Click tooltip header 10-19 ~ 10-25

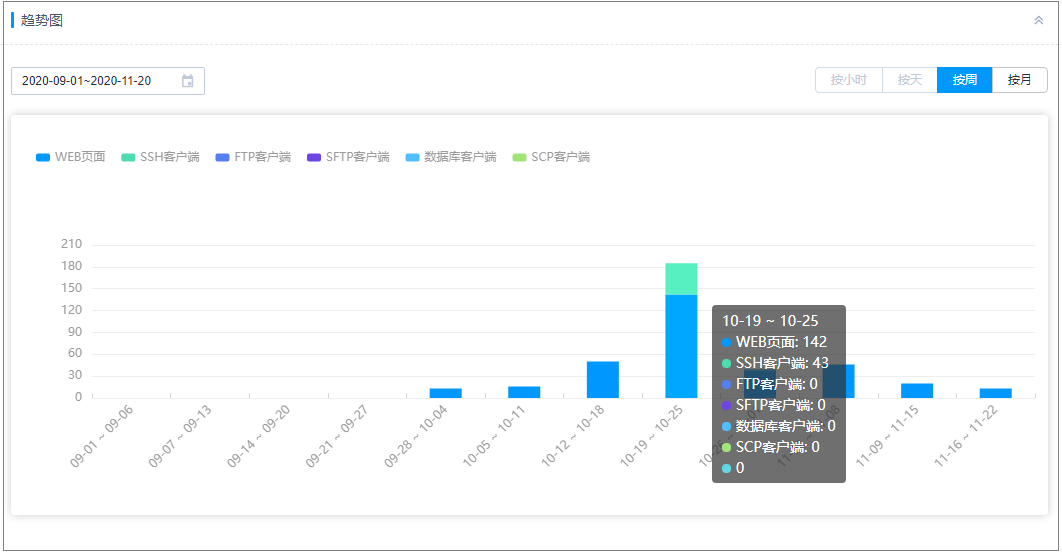770,321
